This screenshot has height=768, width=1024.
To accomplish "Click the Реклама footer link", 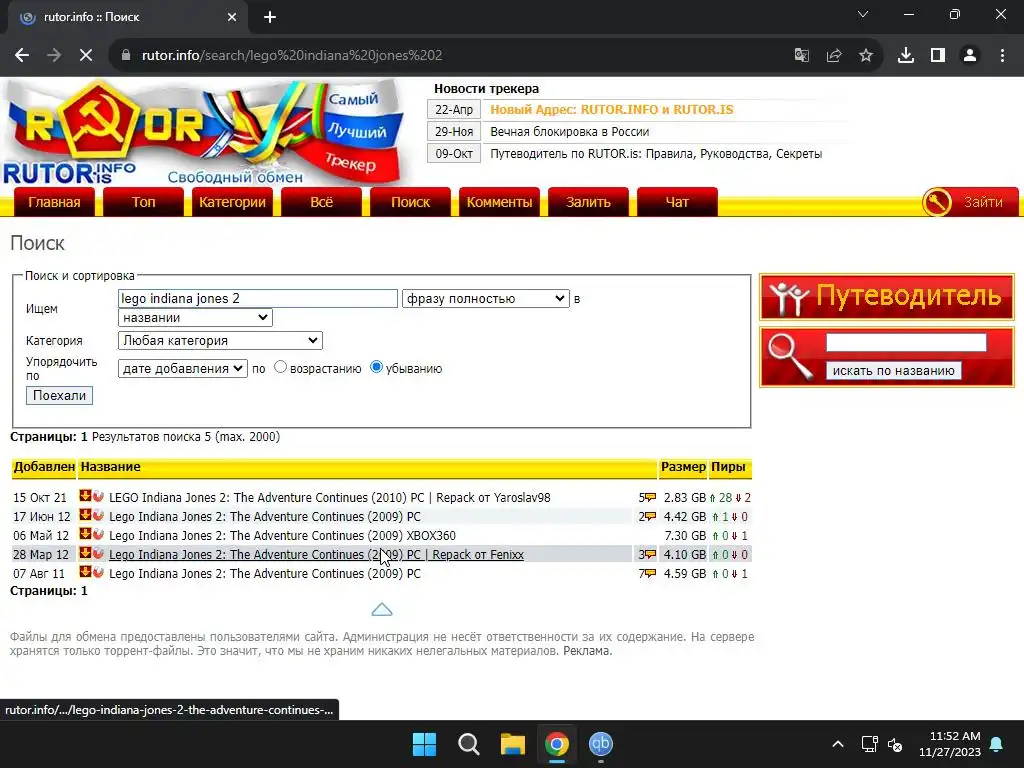I will [x=587, y=651].
